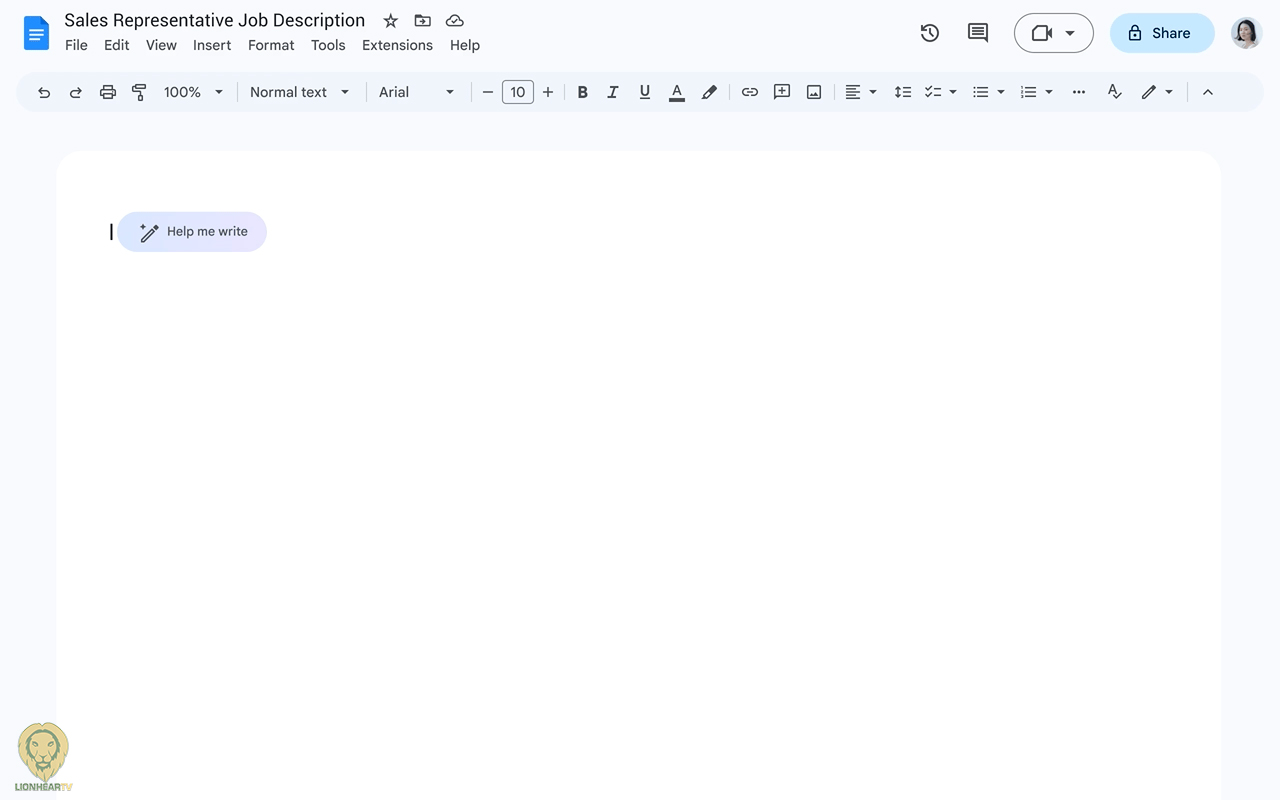Open the Extensions menu

[x=397, y=45]
